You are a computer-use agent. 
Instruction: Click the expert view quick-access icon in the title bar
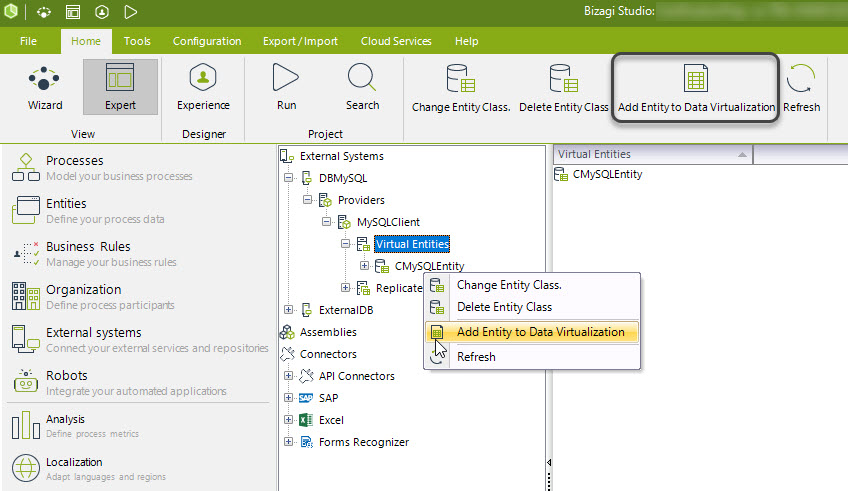[73, 12]
